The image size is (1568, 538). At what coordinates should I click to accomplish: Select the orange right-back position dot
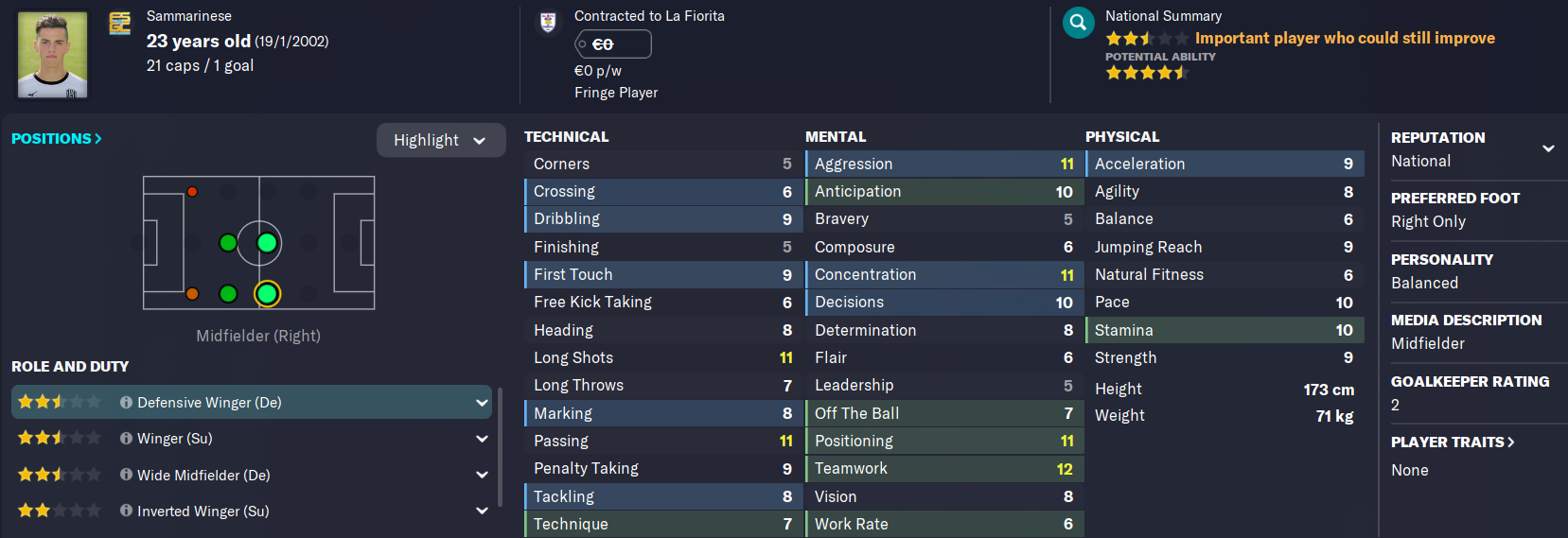point(192,294)
